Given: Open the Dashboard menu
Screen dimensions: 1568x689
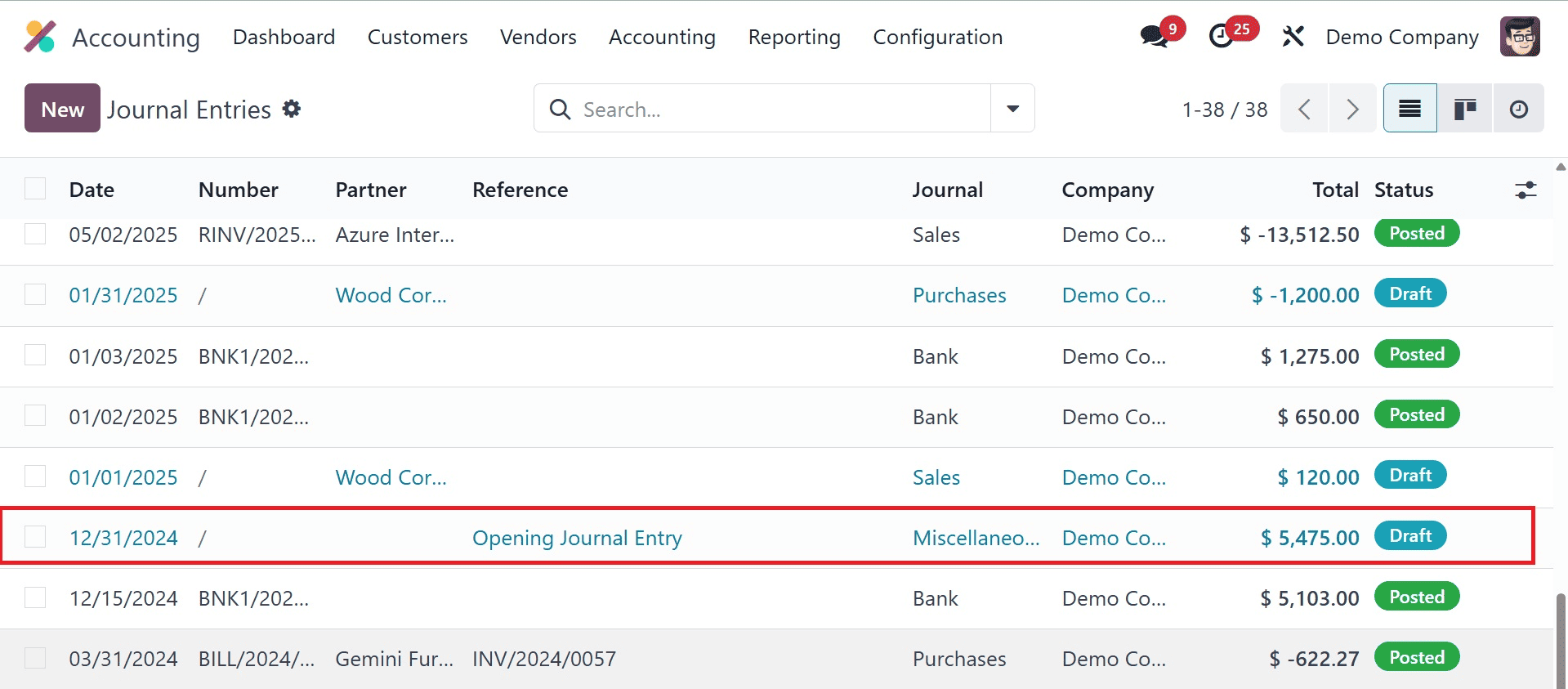Looking at the screenshot, I should tap(284, 37).
